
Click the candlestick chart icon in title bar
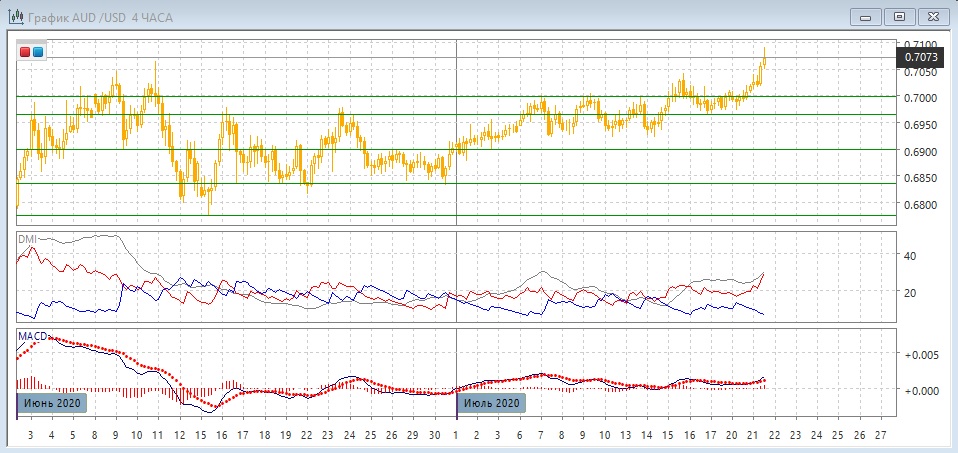[16, 17]
